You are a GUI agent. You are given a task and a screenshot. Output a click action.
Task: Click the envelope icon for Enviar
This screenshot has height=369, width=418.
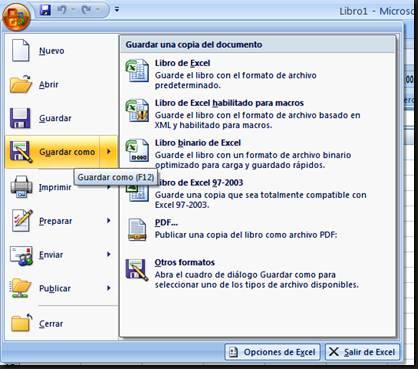coord(21,256)
